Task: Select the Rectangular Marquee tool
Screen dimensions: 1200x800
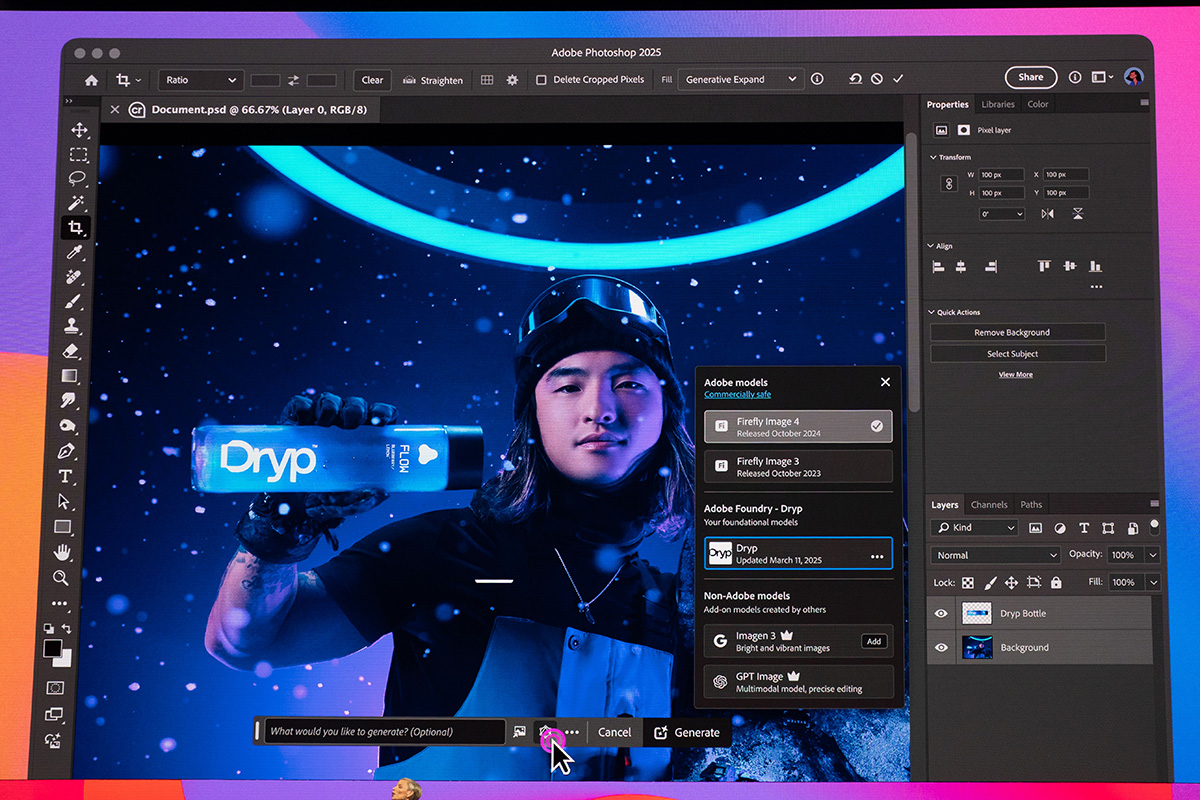Action: [x=78, y=155]
